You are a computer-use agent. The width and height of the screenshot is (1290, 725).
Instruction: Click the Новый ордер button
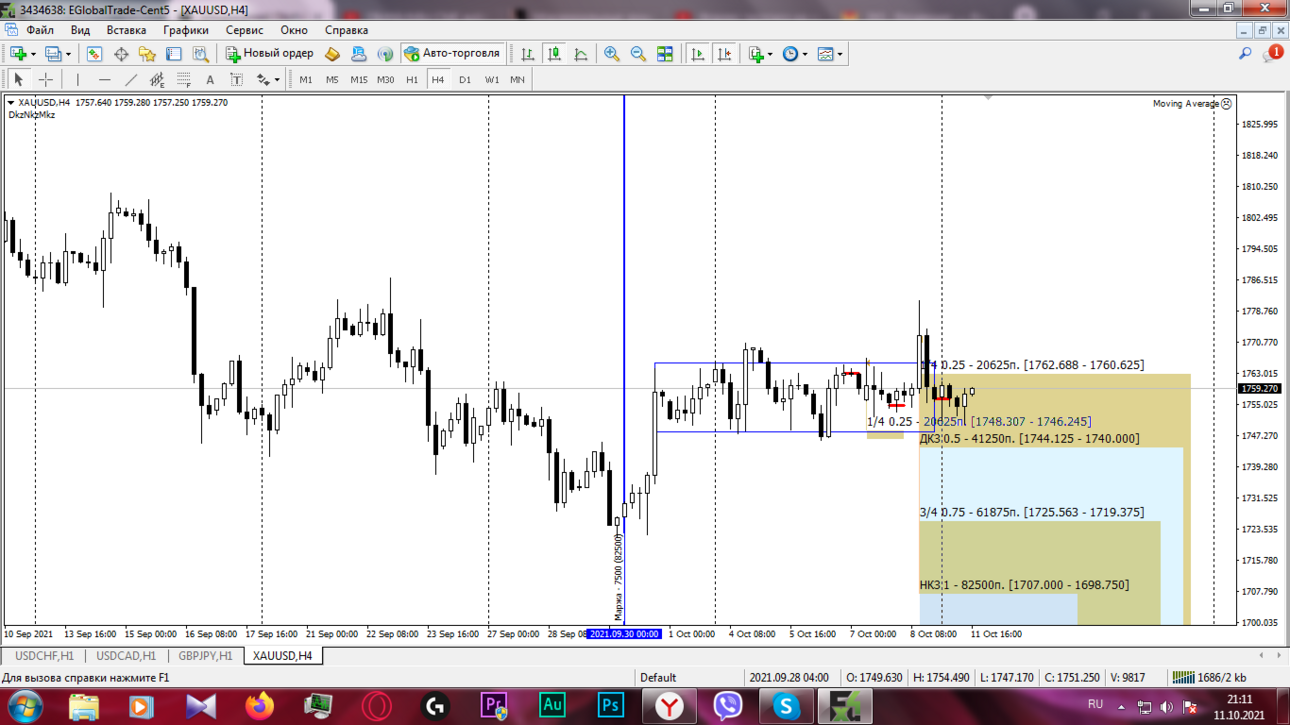pos(268,54)
